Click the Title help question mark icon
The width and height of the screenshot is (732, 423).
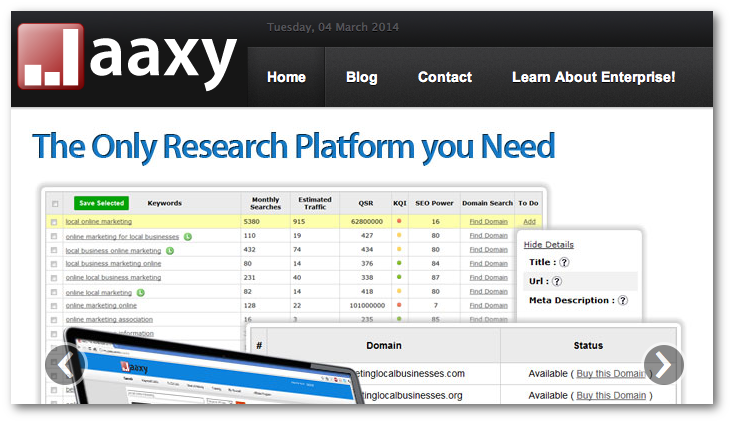tap(564, 262)
